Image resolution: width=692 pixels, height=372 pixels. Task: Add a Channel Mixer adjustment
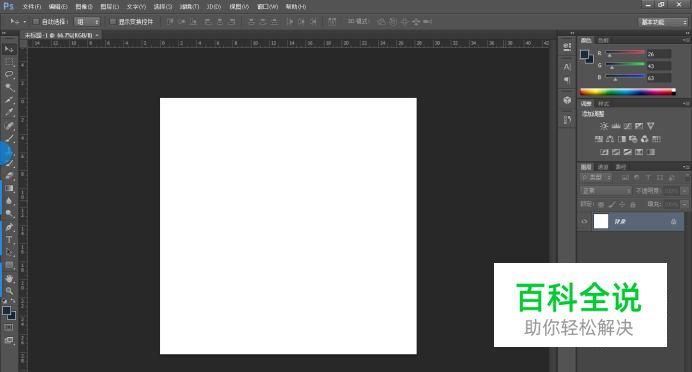[644, 139]
